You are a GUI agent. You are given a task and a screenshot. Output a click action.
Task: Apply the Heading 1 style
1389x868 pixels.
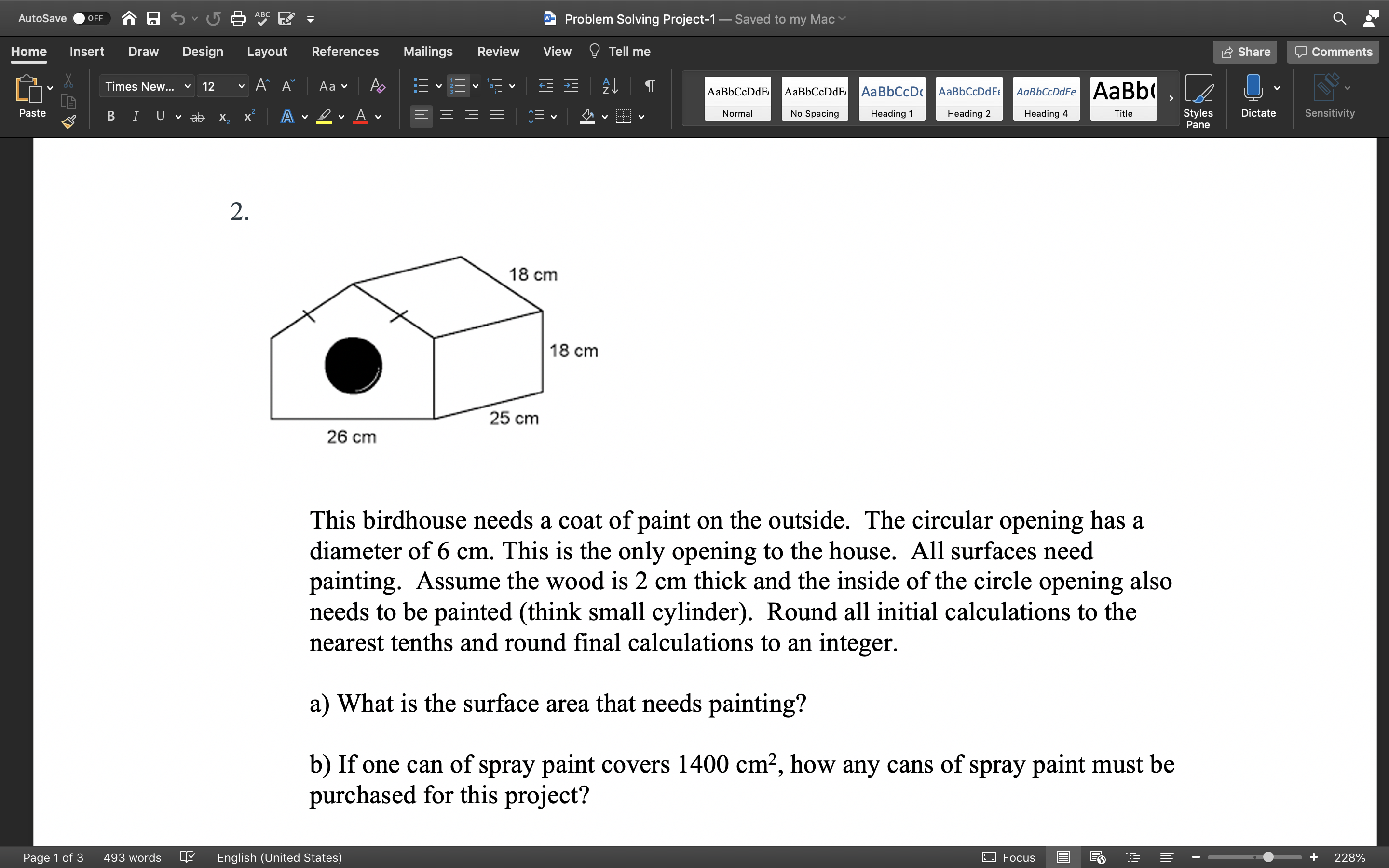point(891,98)
